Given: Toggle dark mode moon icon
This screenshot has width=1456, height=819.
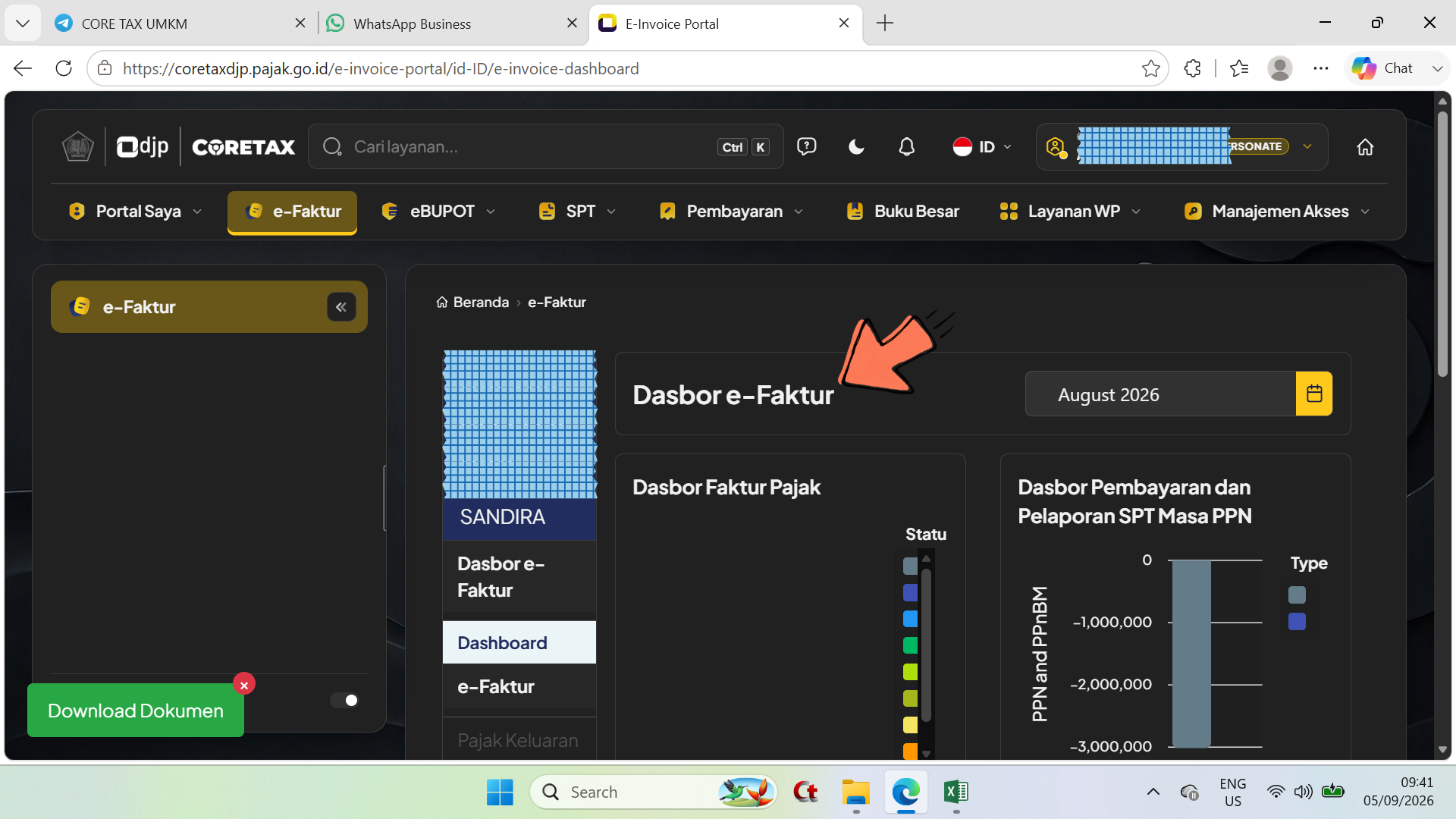Looking at the screenshot, I should [856, 147].
